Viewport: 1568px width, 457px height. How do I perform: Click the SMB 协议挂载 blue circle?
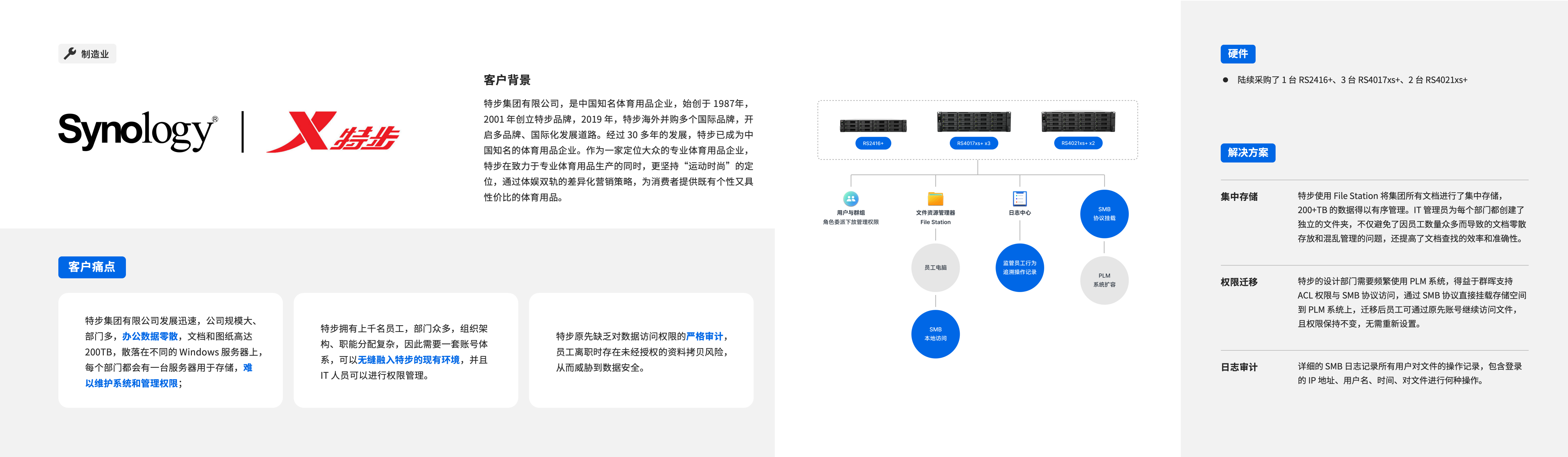tap(1104, 214)
